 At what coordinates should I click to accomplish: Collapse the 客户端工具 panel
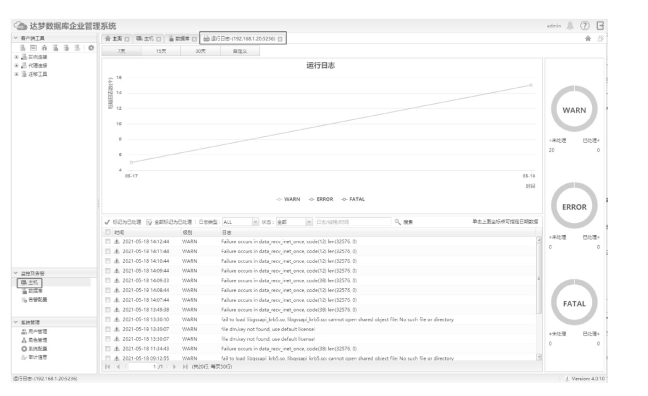pyautogui.click(x=16, y=38)
